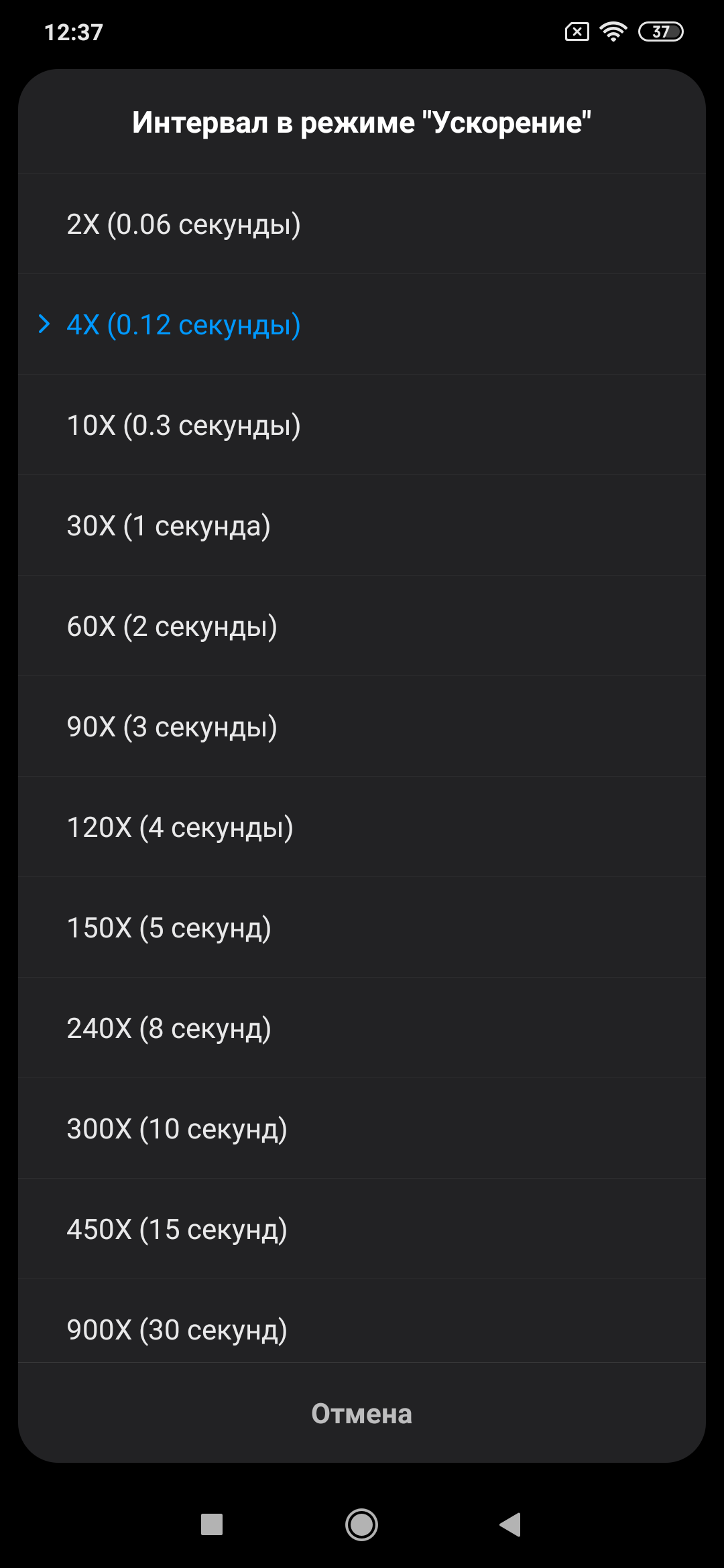Tap the SIM card missing status icon

coord(577,31)
